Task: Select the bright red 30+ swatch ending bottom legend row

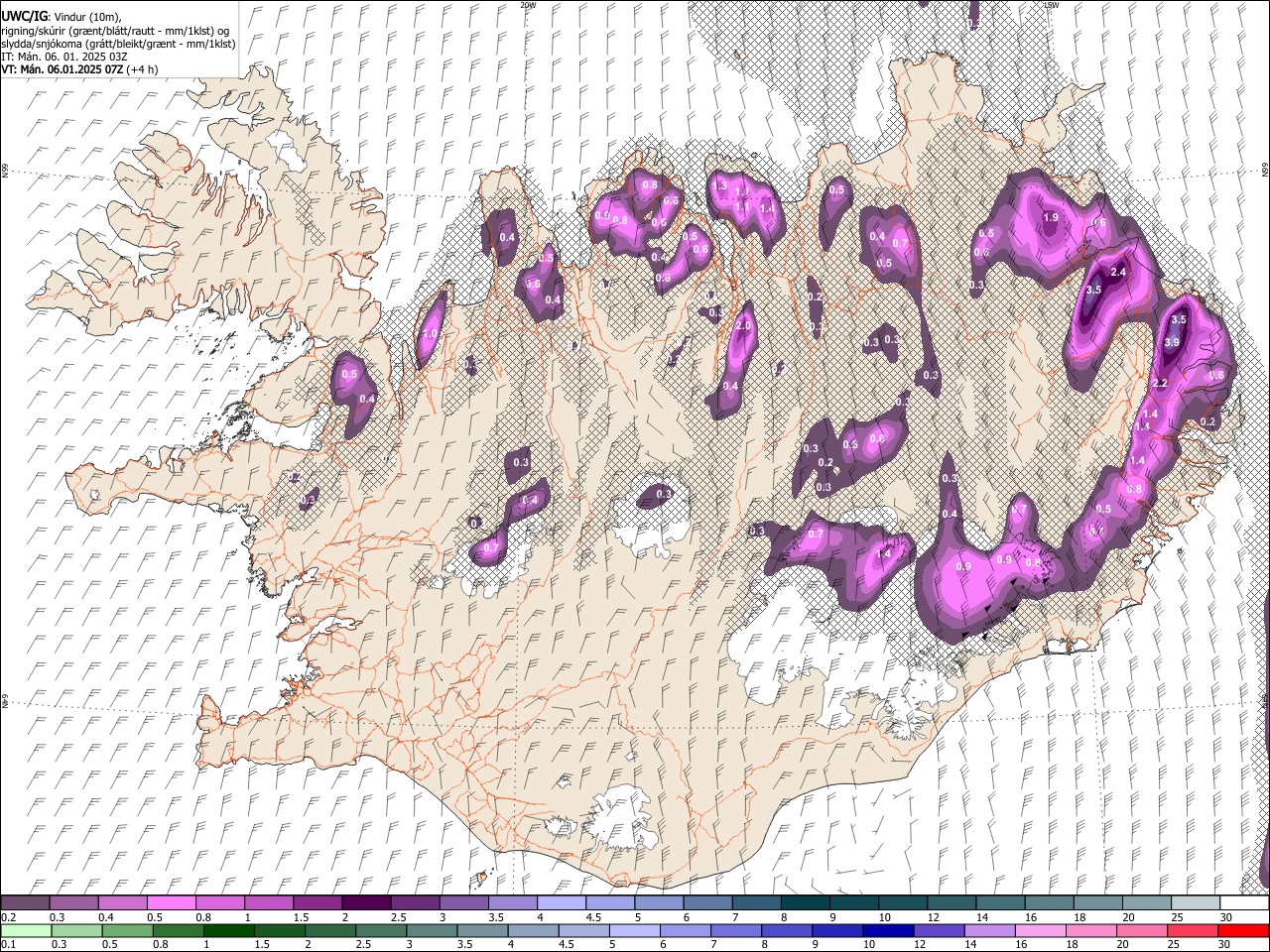Action: [x=1244, y=930]
